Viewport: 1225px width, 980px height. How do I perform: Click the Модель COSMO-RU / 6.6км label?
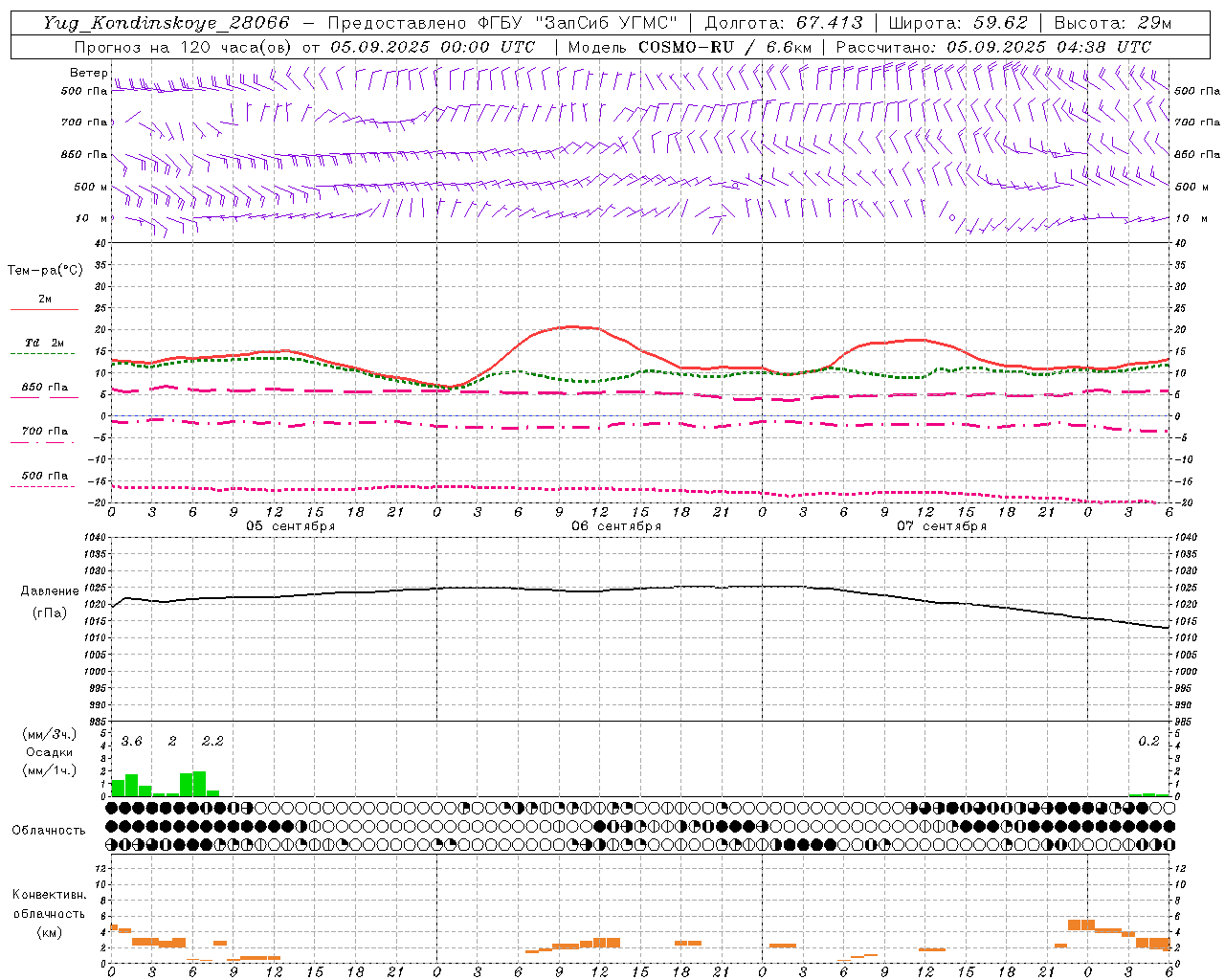pyautogui.click(x=689, y=47)
